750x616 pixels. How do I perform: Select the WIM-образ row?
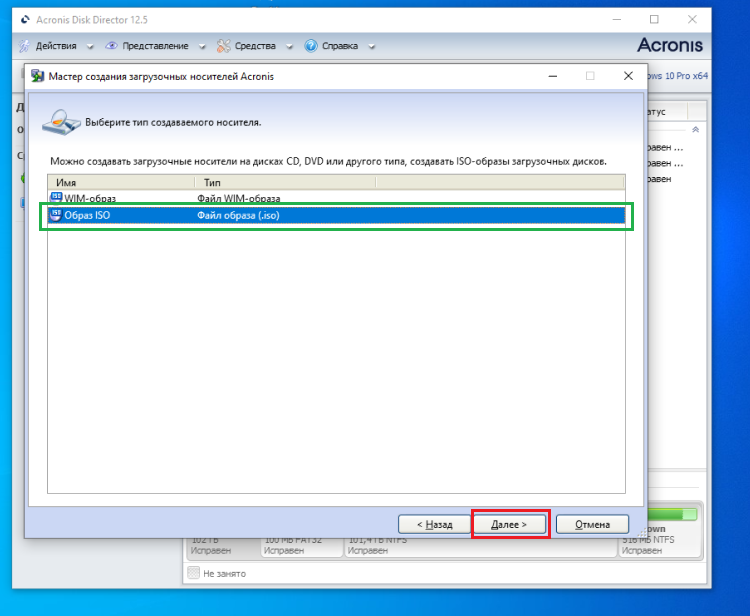(x=336, y=198)
